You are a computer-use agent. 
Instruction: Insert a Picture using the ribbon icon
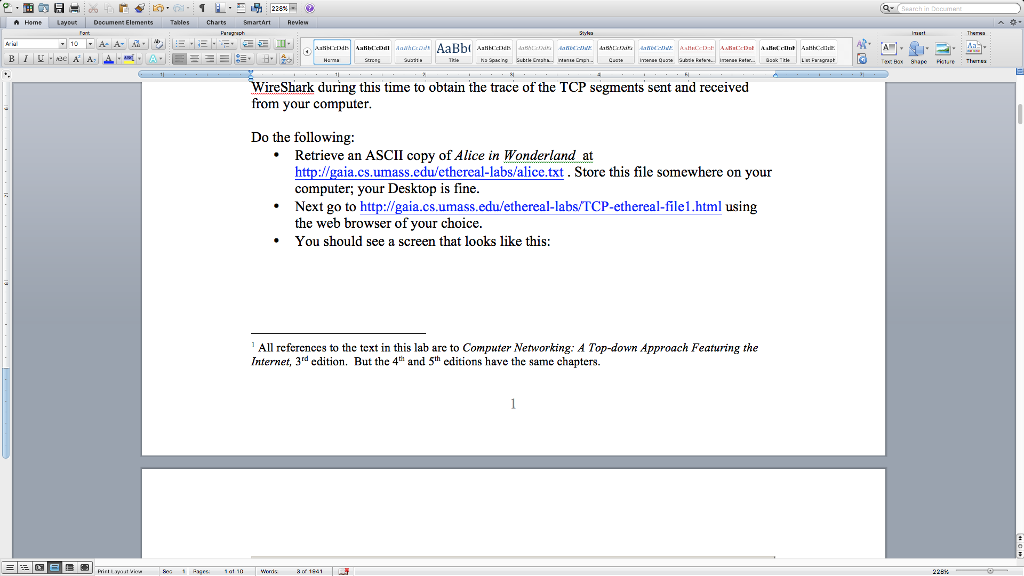coord(942,48)
